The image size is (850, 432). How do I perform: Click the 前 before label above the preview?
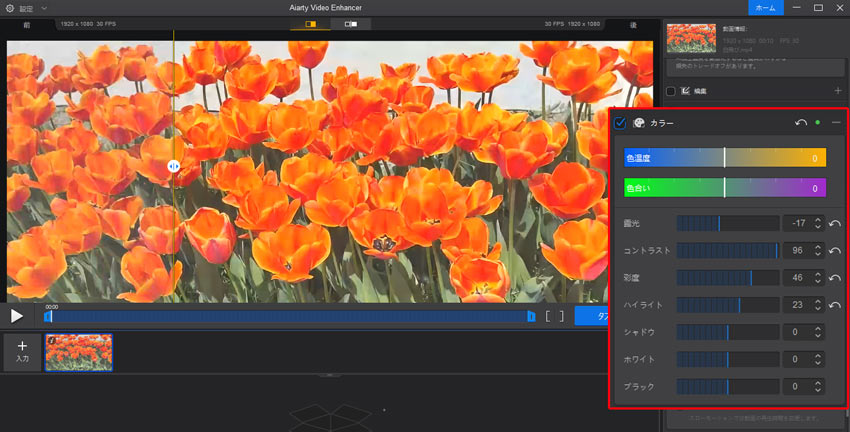27,25
